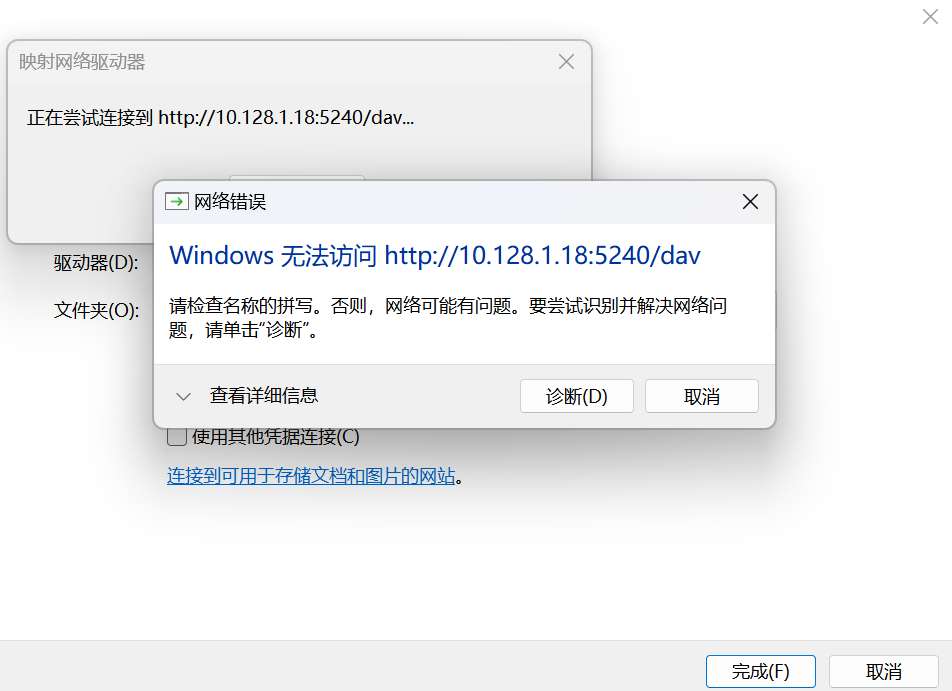The height and width of the screenshot is (691, 952).
Task: Click the 映射网络驱动器 title text
Action: (x=82, y=62)
